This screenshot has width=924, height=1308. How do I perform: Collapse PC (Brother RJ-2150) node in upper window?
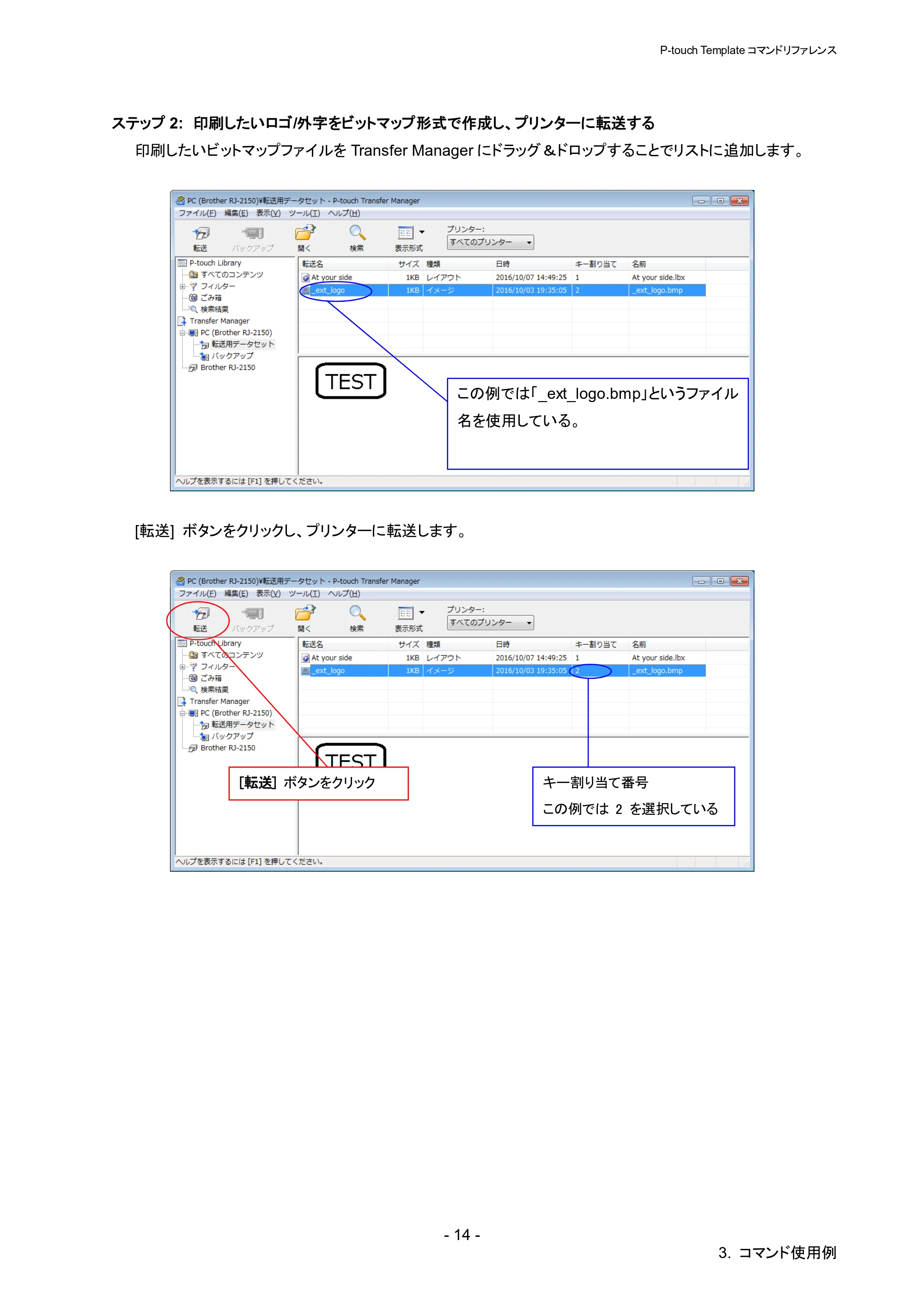point(182,333)
